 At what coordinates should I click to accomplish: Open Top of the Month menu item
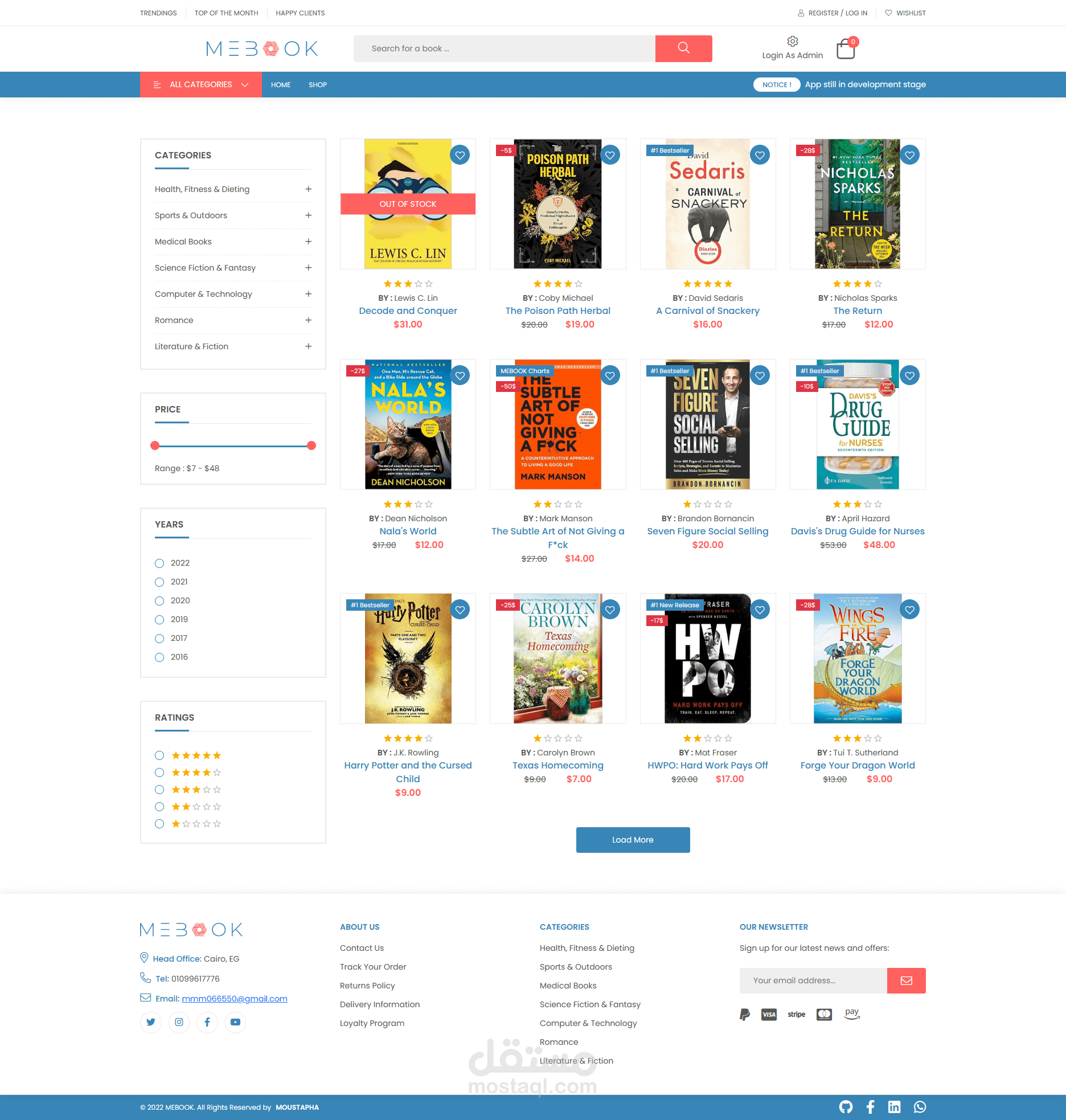click(226, 13)
